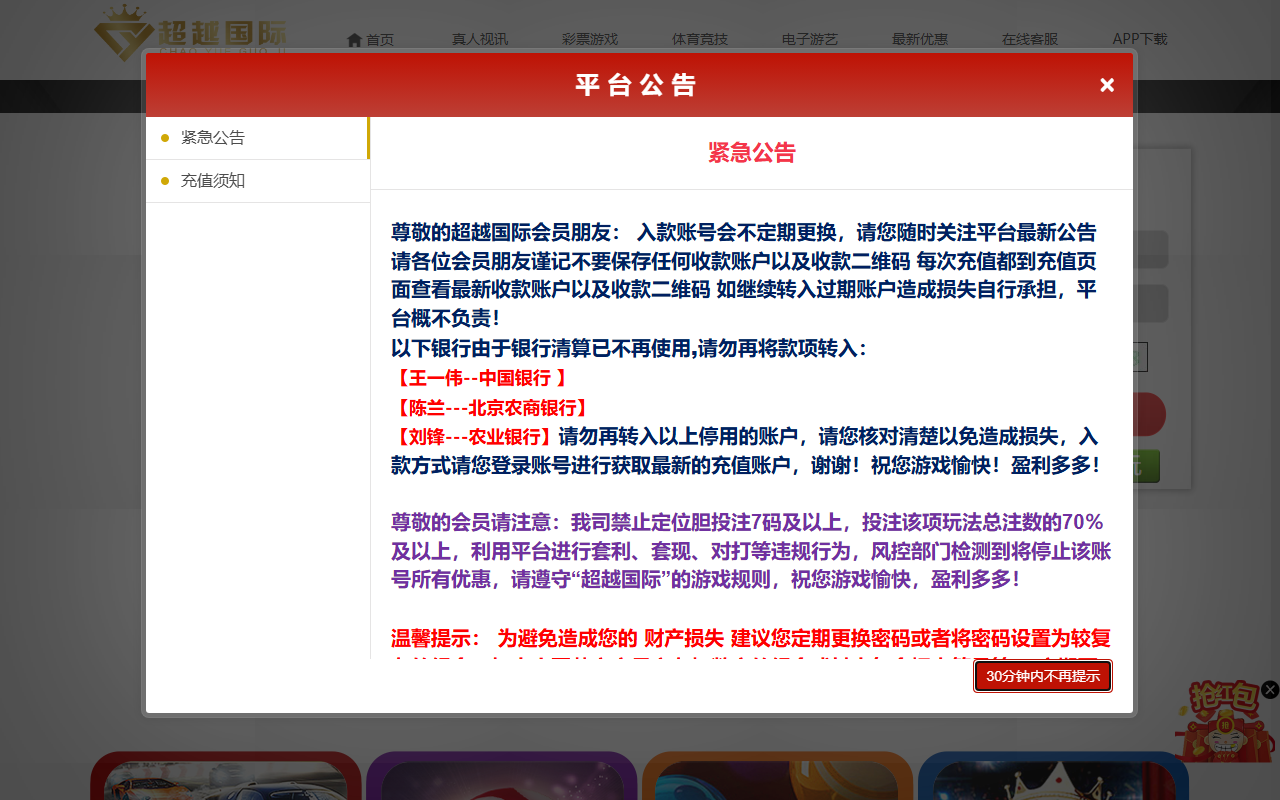Select the 紧急公告 sidebar item
The width and height of the screenshot is (1280, 800).
click(257, 138)
